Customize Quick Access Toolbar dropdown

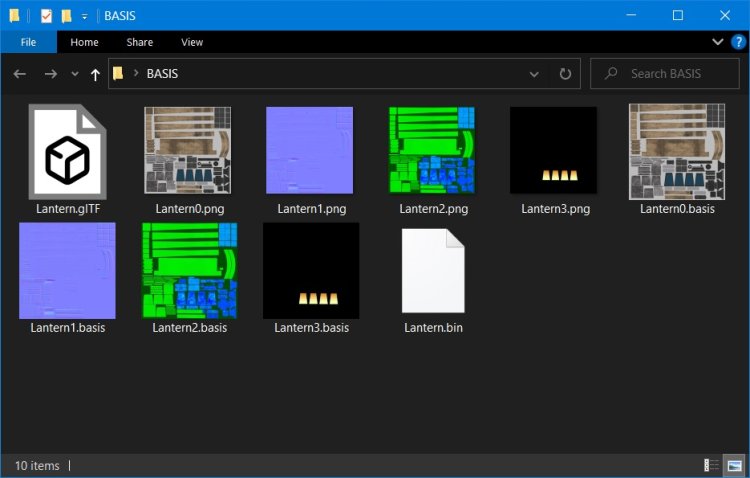85,16
